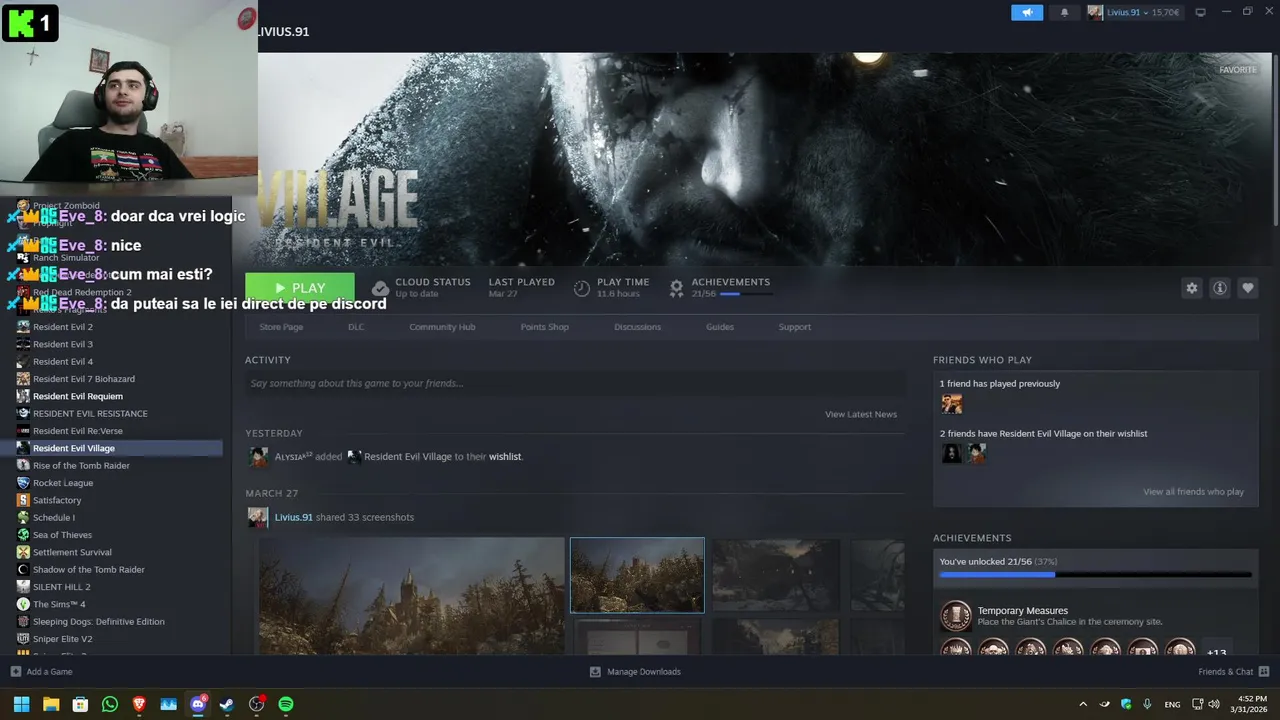Open the DLC tab
1280x720 pixels.
point(356,327)
